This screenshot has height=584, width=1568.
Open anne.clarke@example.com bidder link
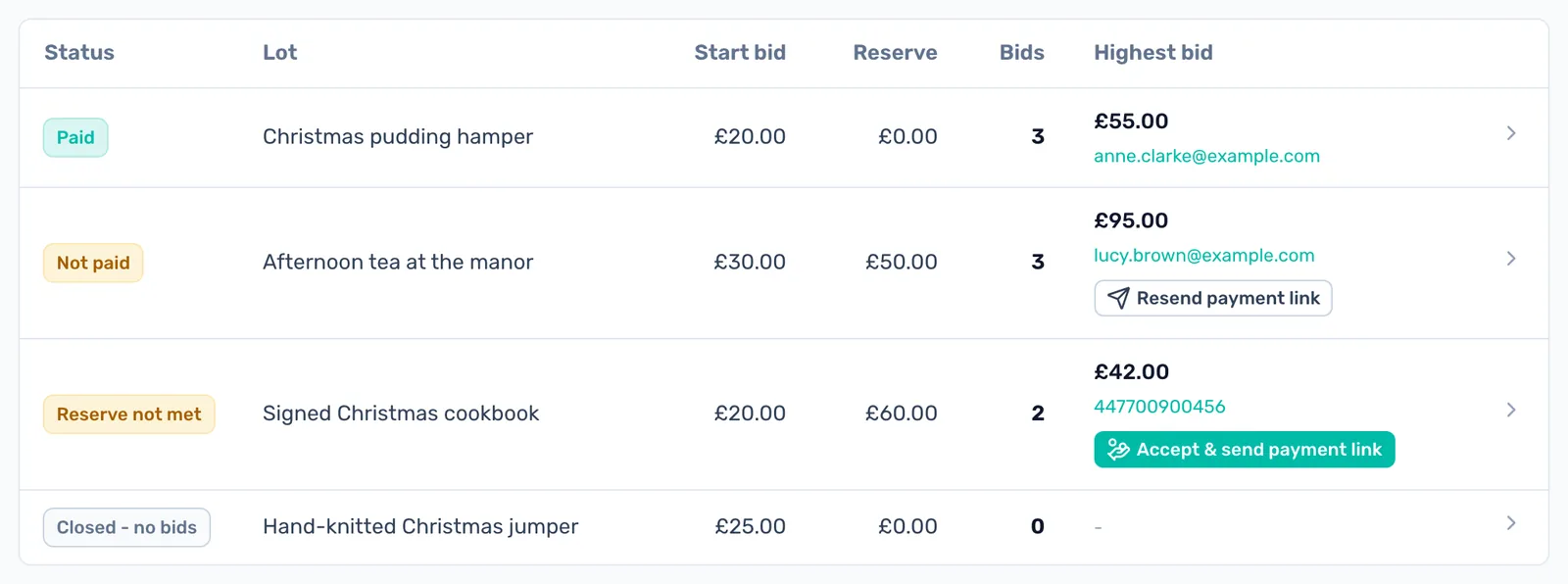tap(1207, 156)
